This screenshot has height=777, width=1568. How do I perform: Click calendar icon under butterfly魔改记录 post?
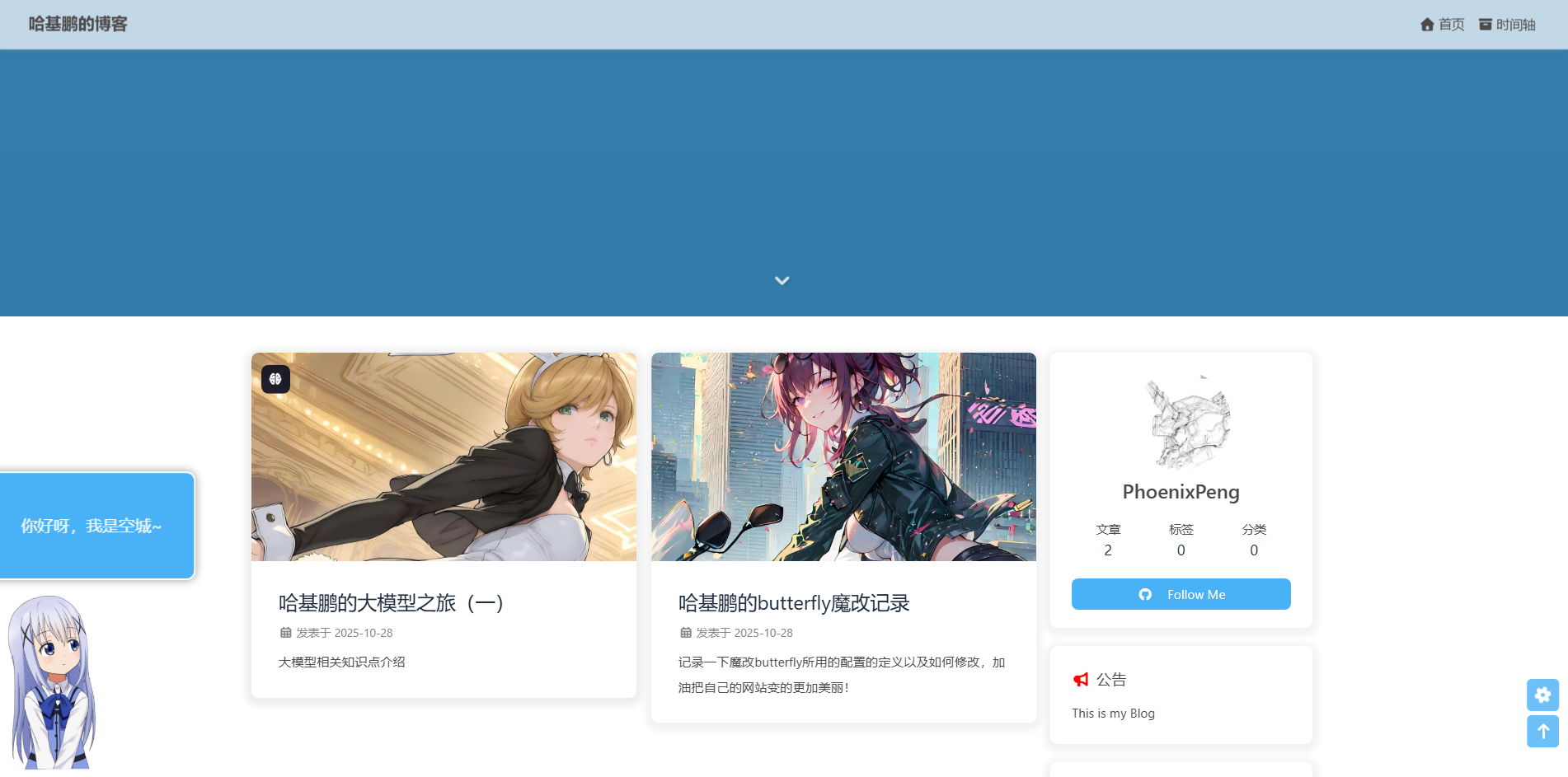pyautogui.click(x=686, y=633)
